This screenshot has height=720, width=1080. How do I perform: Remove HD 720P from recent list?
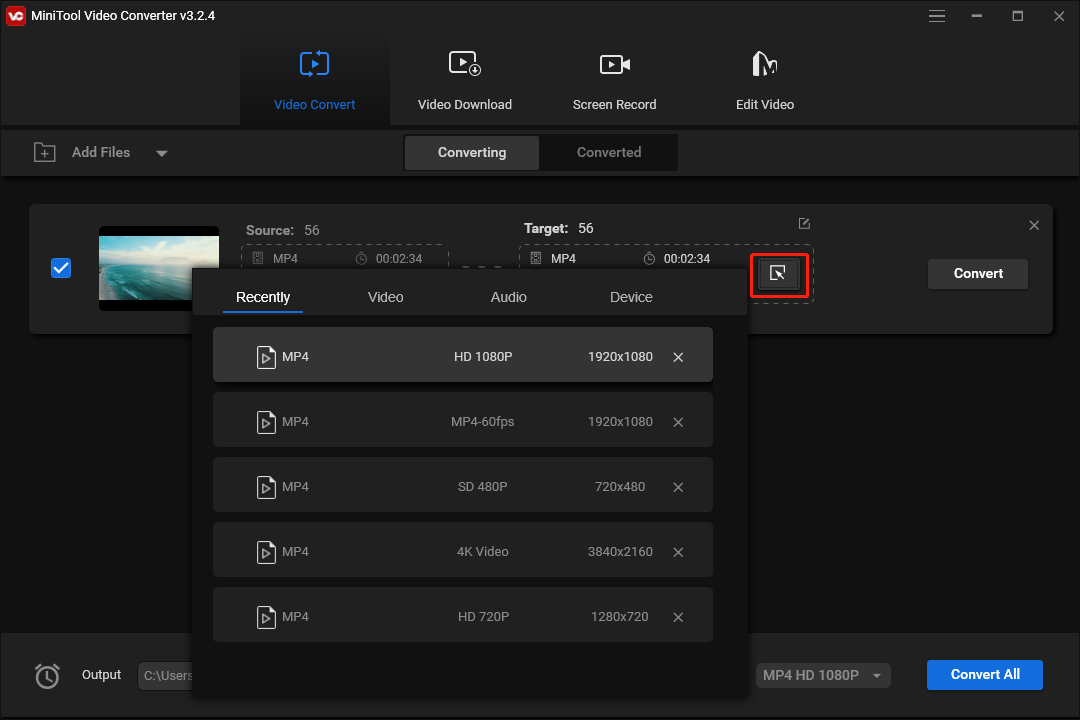678,617
